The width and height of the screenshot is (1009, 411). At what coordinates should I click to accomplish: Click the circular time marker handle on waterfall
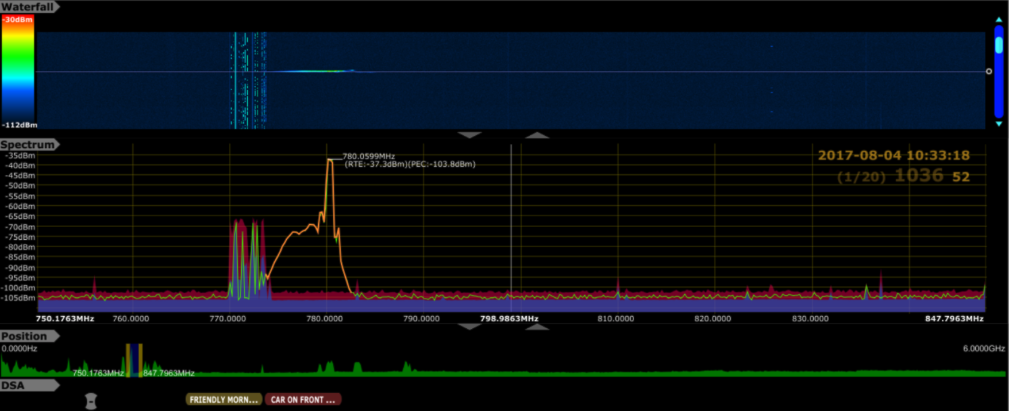tap(989, 71)
